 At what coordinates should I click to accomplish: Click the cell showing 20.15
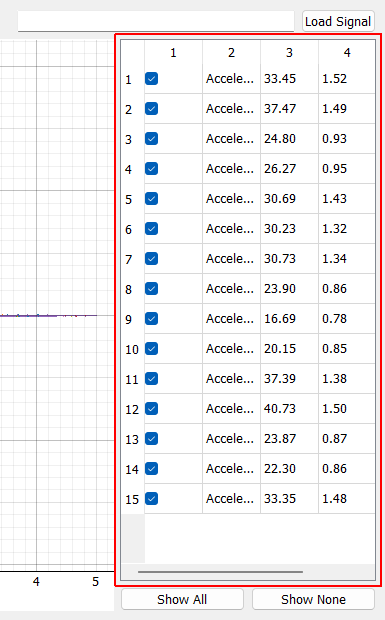pos(289,349)
